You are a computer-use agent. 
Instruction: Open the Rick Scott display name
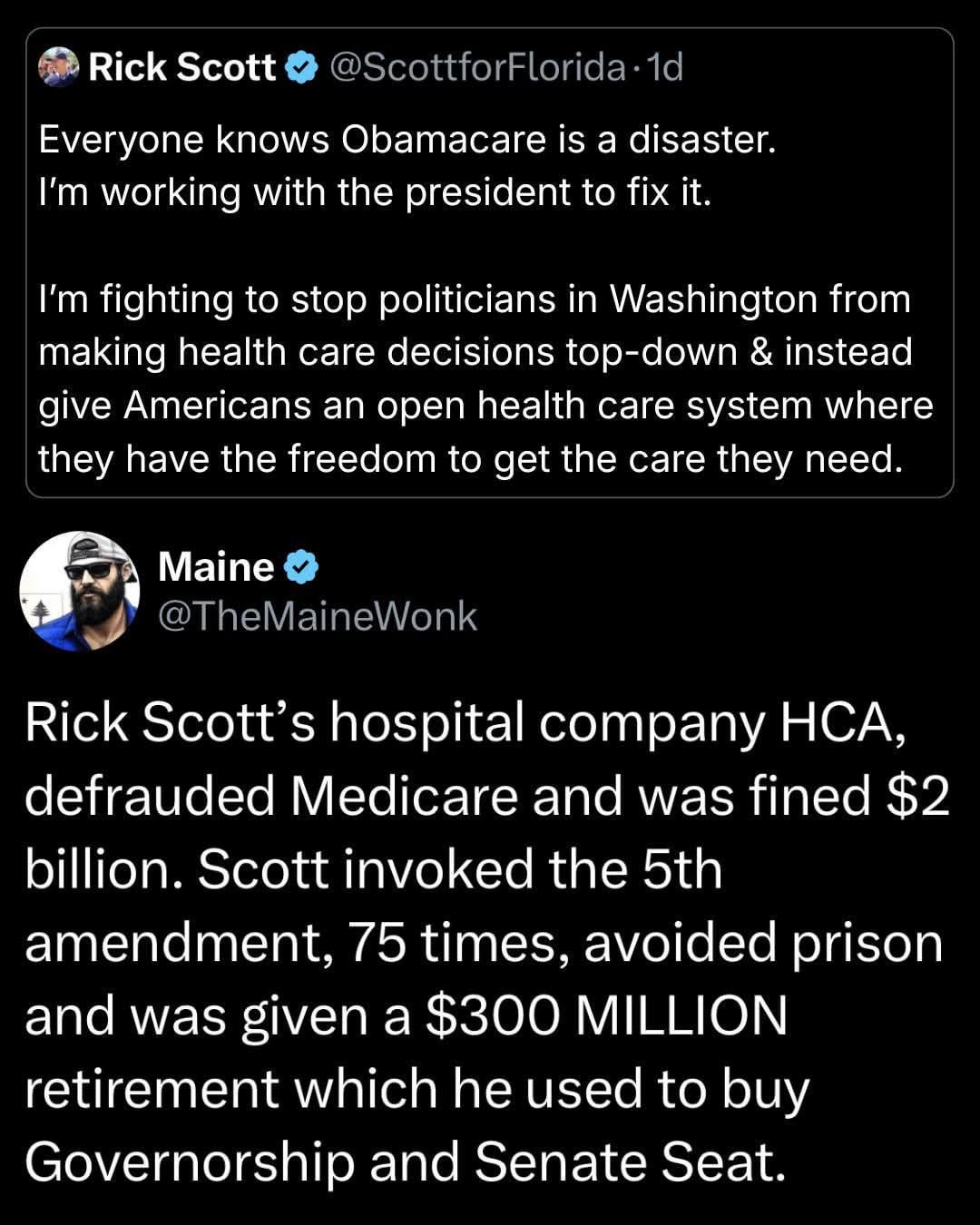click(x=181, y=66)
